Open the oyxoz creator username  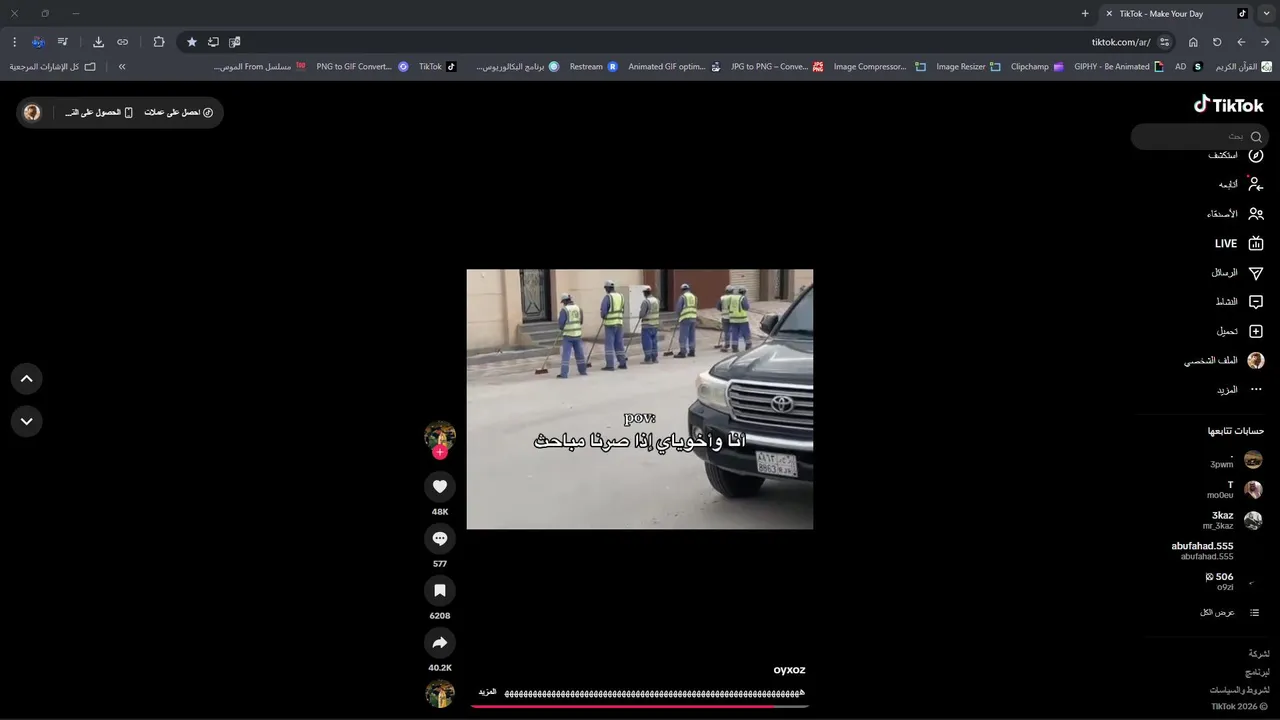tap(789, 670)
